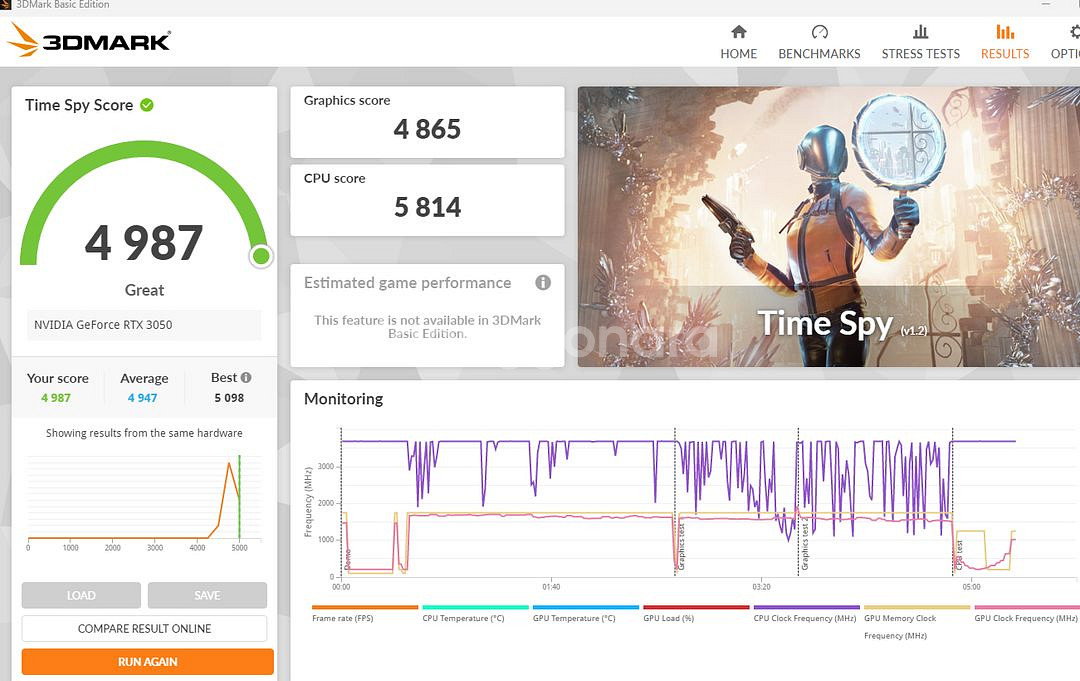Click the Results chart icon
This screenshot has height=681, width=1080.
[1005, 32]
